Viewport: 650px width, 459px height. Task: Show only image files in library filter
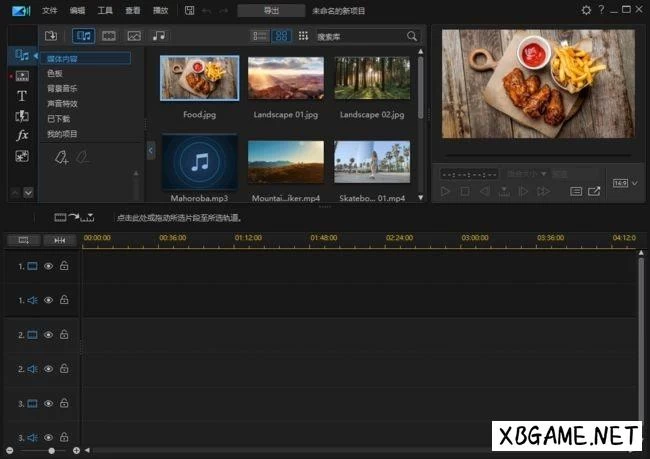click(x=133, y=36)
